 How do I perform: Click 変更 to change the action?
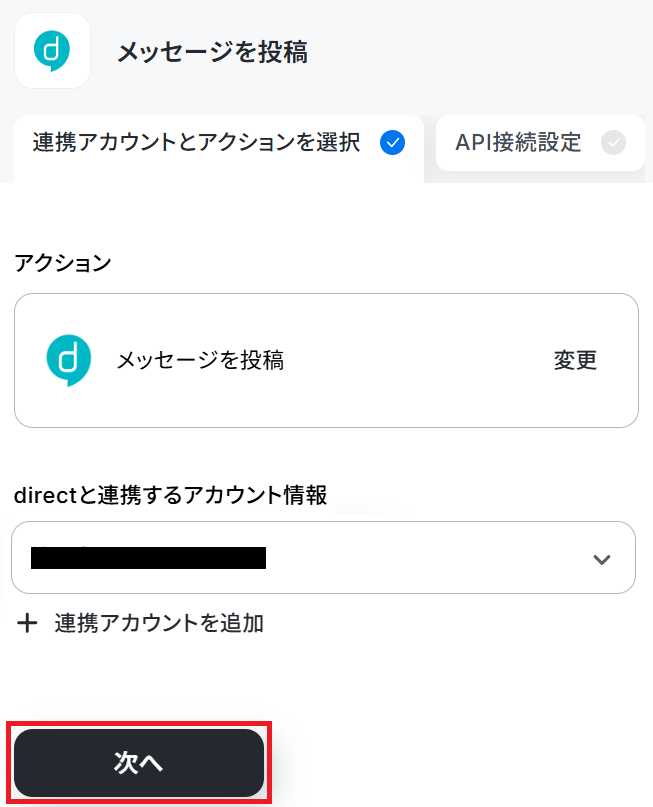[575, 360]
